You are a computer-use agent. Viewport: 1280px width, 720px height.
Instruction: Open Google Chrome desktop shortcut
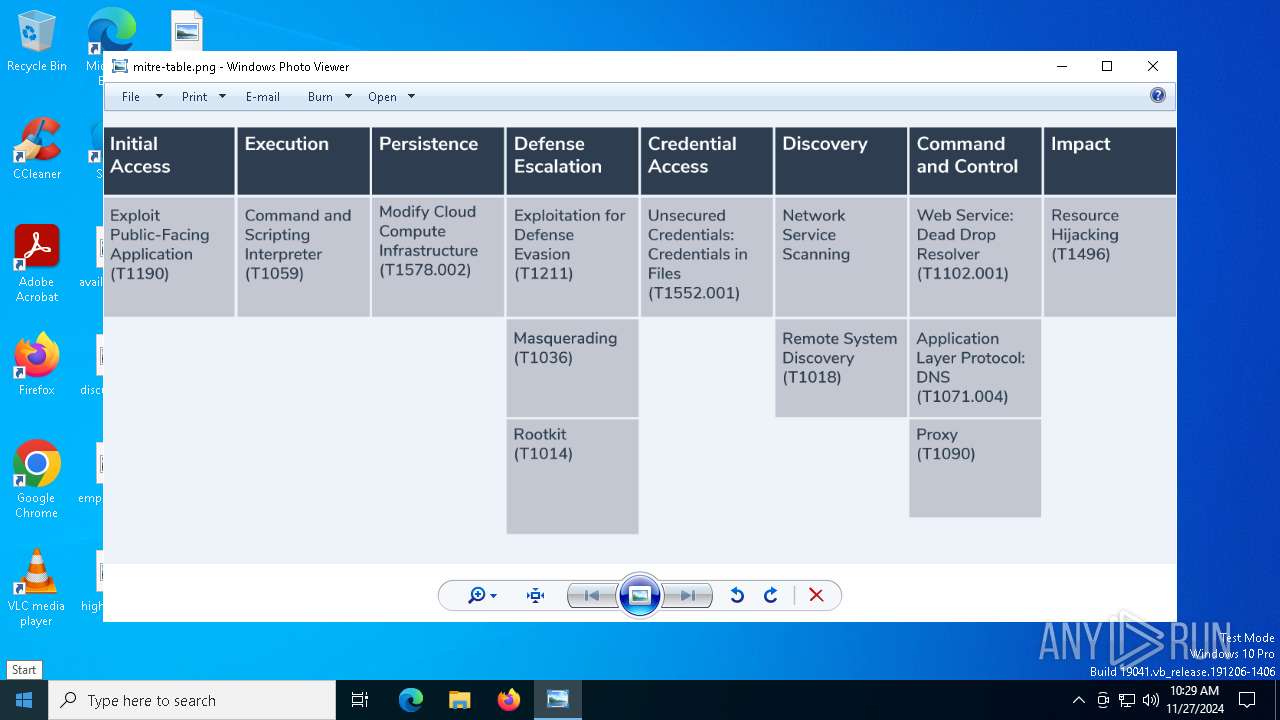coord(37,480)
